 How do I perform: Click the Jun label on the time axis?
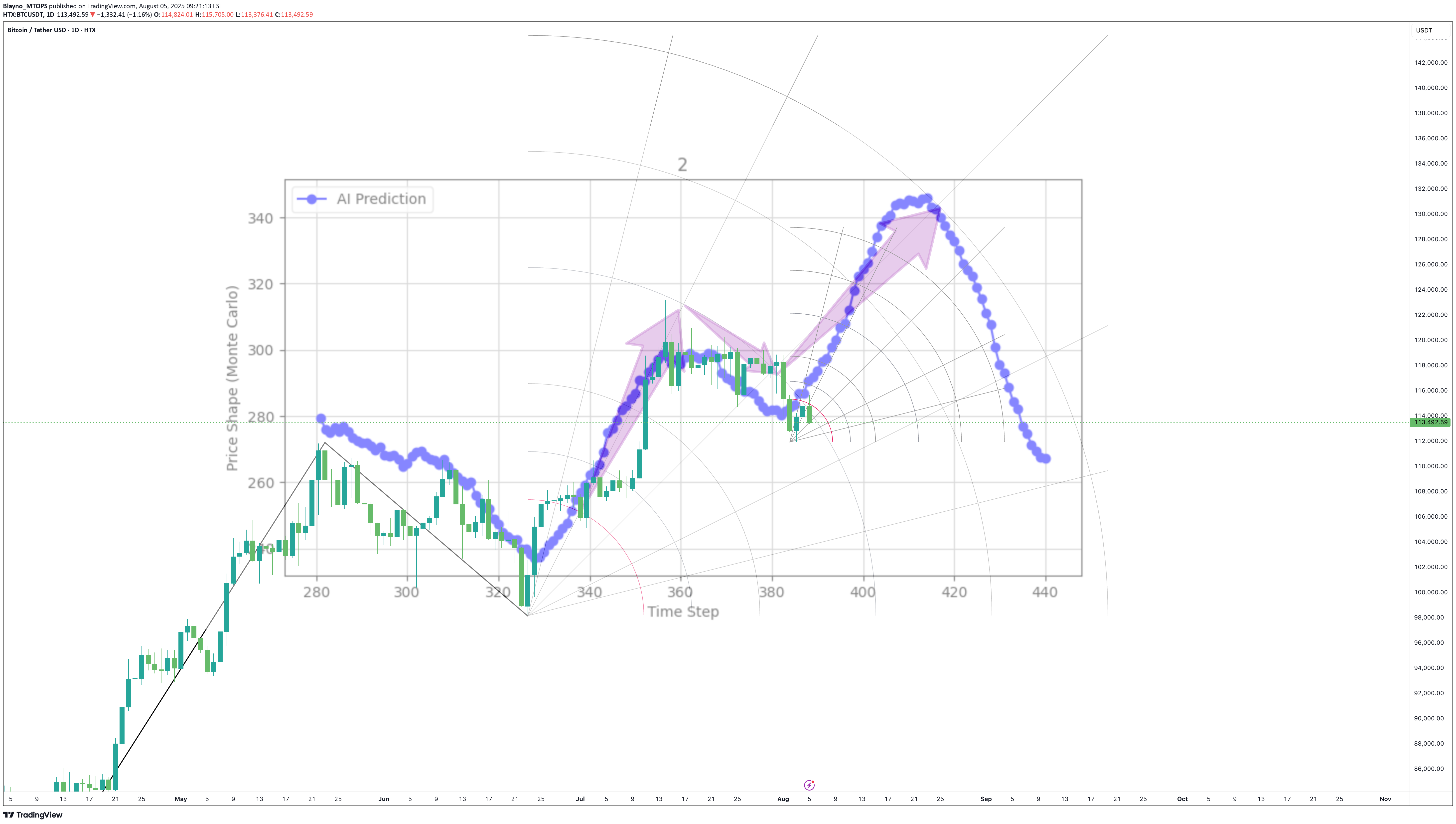[x=384, y=799]
